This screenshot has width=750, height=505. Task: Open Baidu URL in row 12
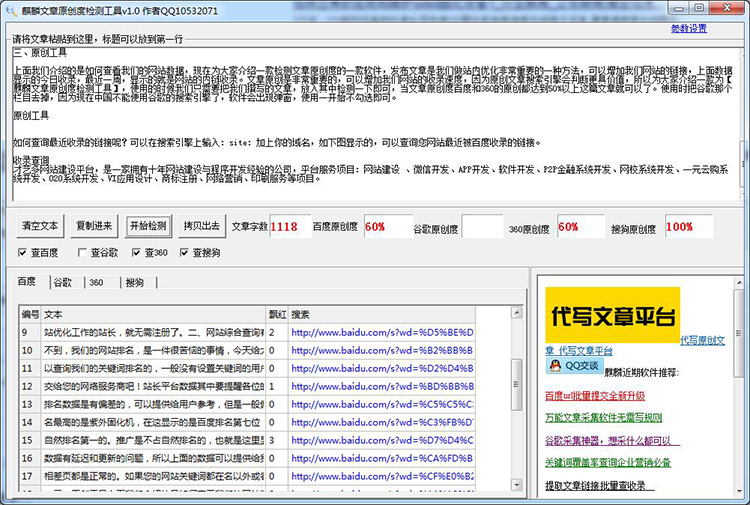tap(382, 386)
